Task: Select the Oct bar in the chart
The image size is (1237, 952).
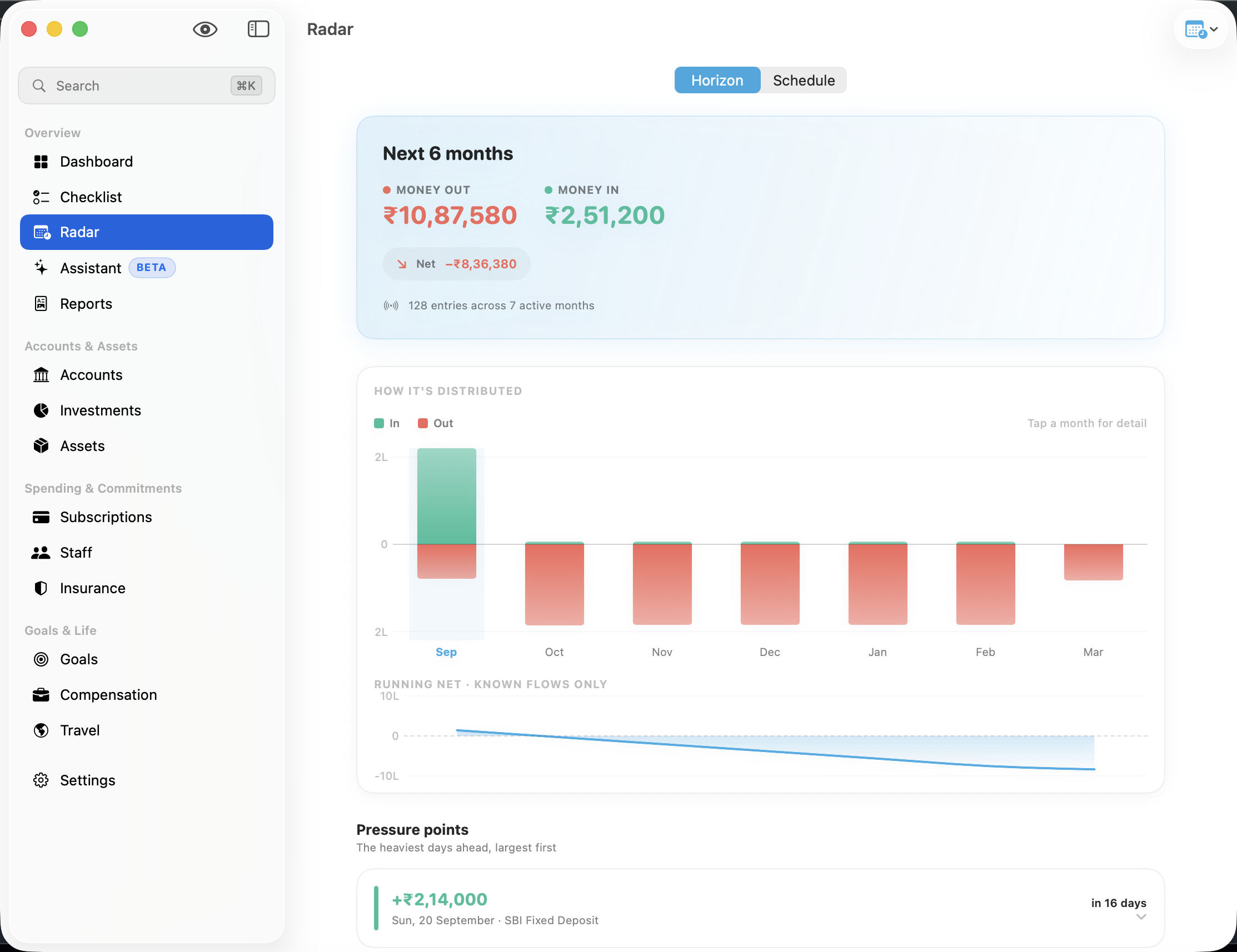Action: 554,584
